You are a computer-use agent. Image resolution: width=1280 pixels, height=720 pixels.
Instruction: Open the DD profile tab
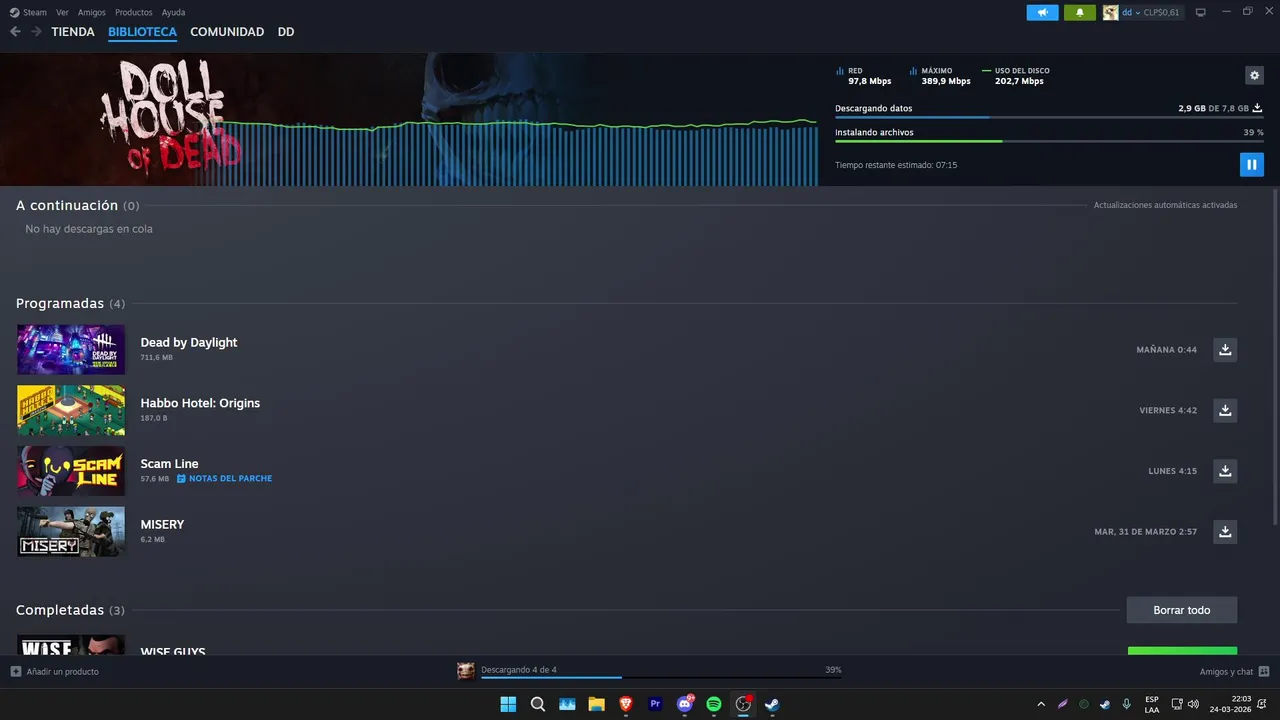(x=286, y=32)
